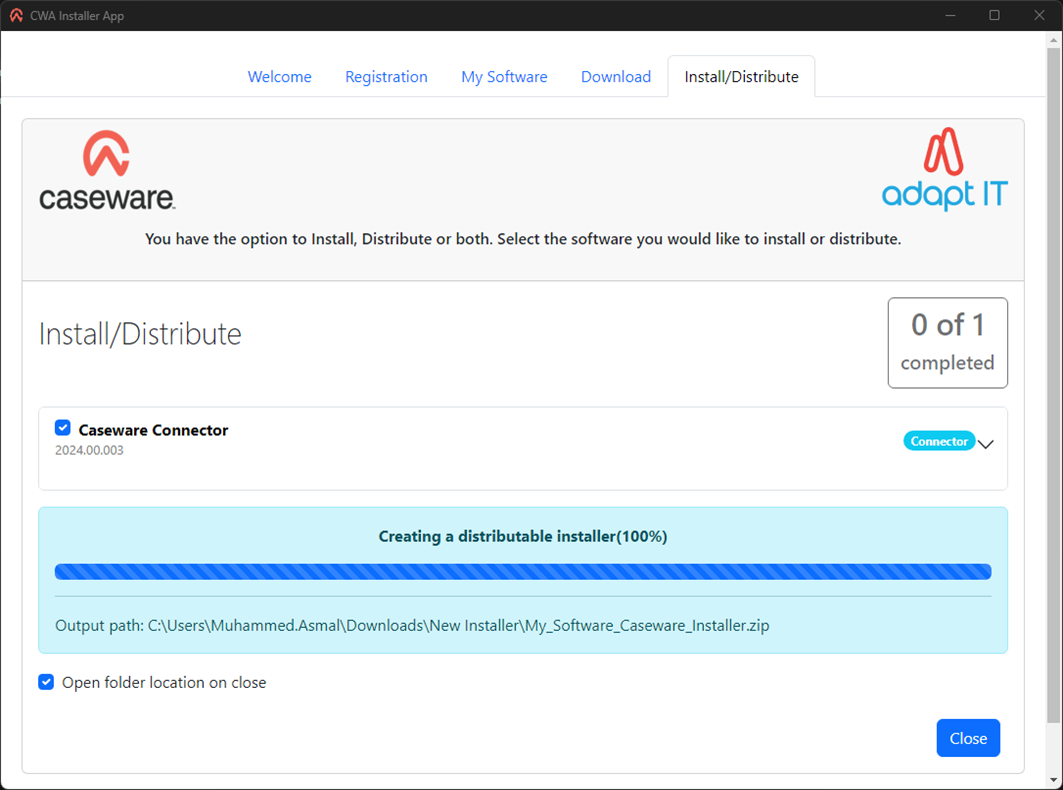
Task: Click the blue Connector badge
Action: pyautogui.click(x=939, y=441)
